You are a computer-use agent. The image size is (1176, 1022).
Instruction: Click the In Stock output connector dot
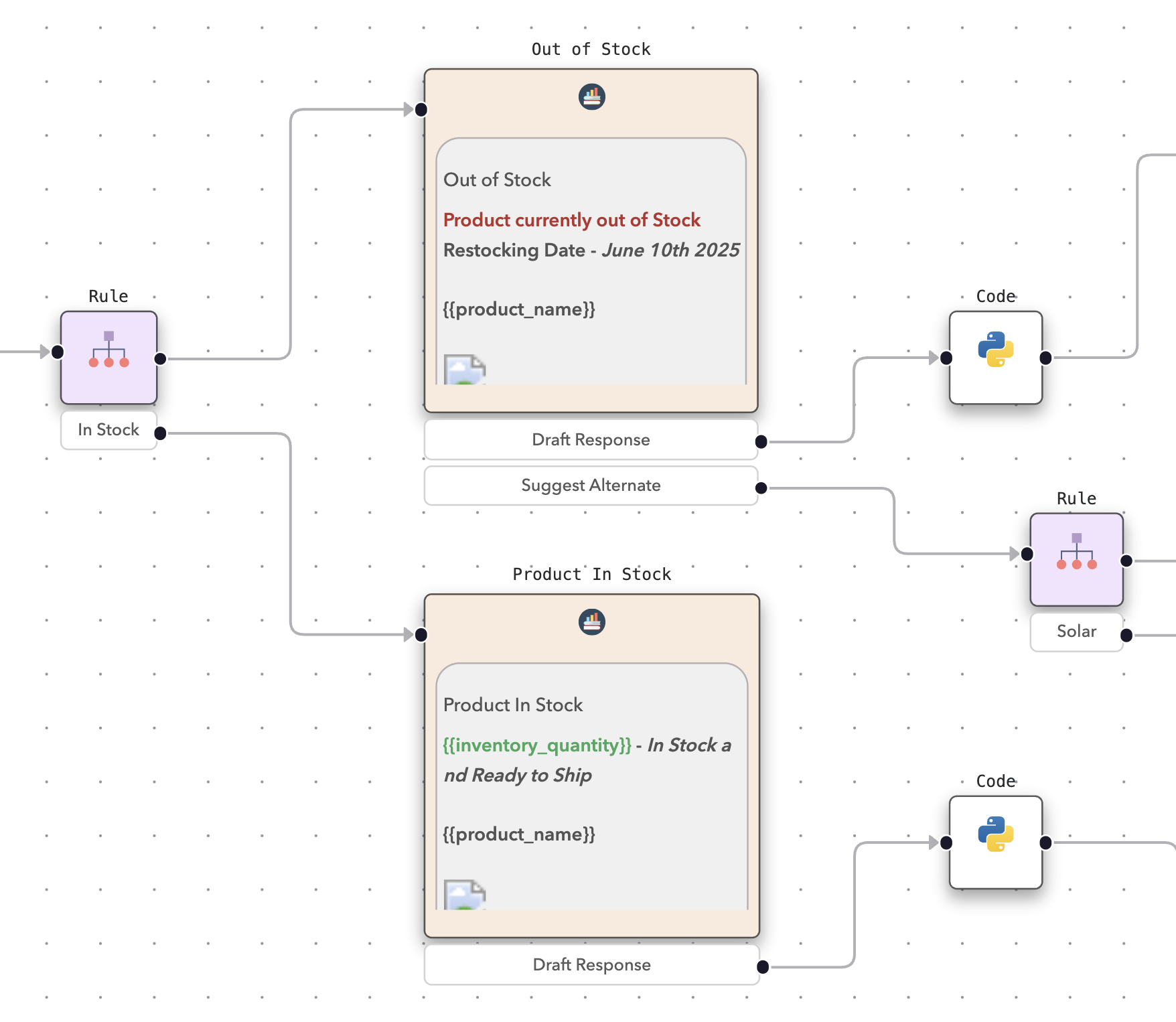click(x=161, y=433)
